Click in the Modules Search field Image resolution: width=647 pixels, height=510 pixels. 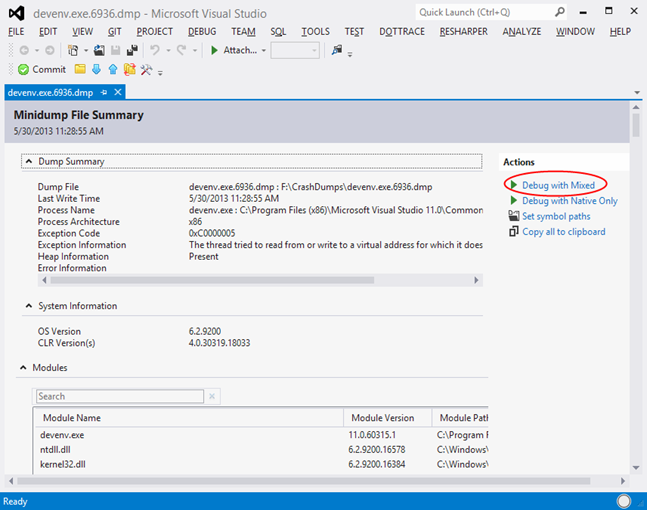(x=120, y=397)
